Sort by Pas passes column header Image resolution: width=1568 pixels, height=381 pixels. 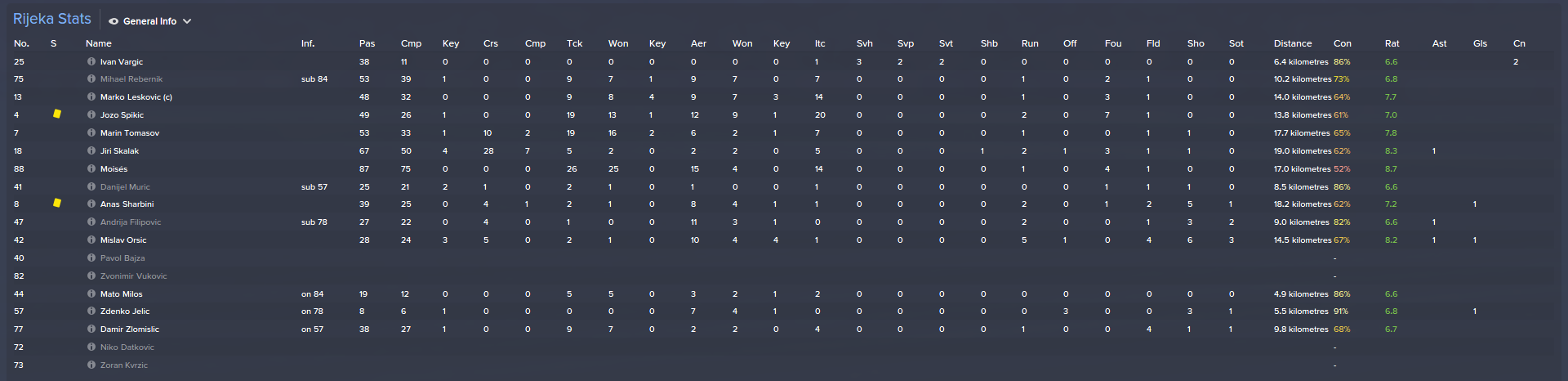[x=367, y=43]
